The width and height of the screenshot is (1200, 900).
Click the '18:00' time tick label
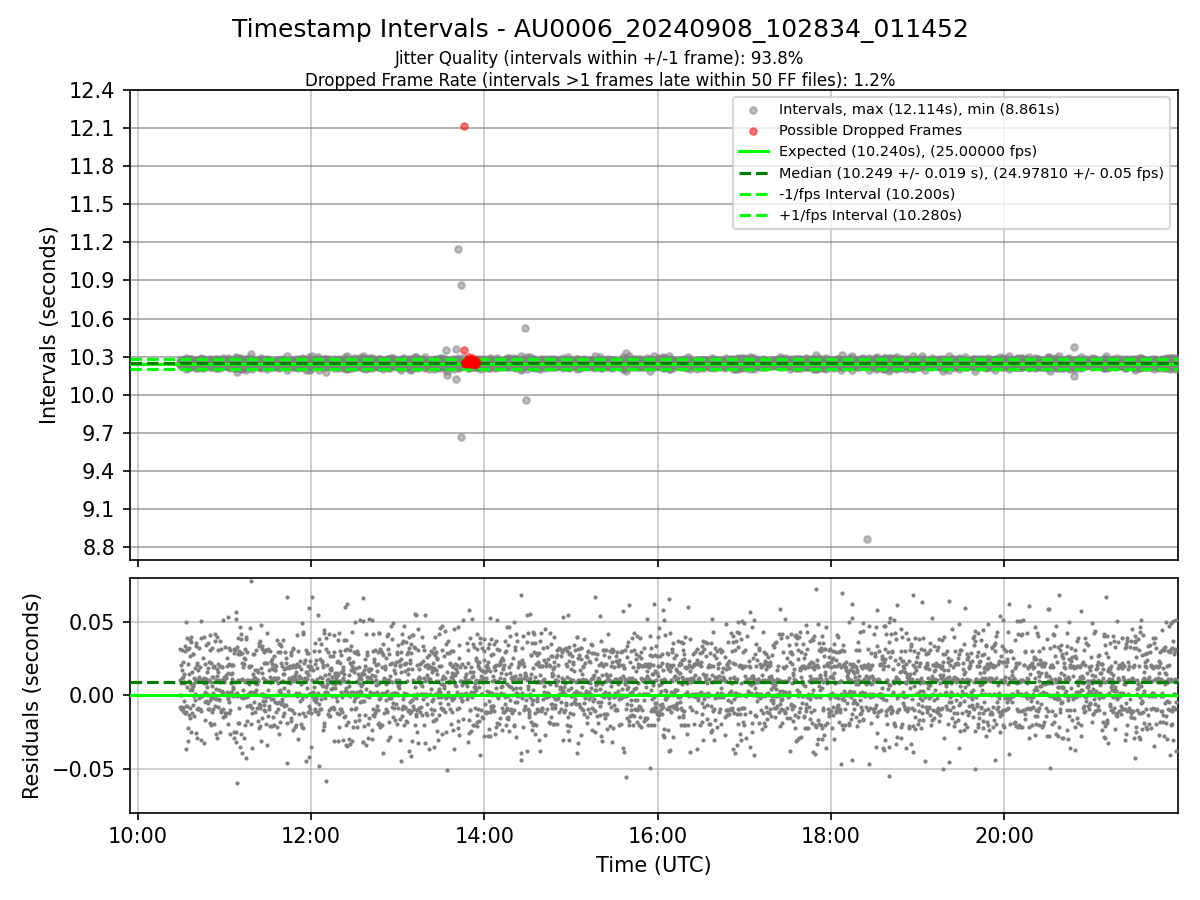tap(831, 836)
